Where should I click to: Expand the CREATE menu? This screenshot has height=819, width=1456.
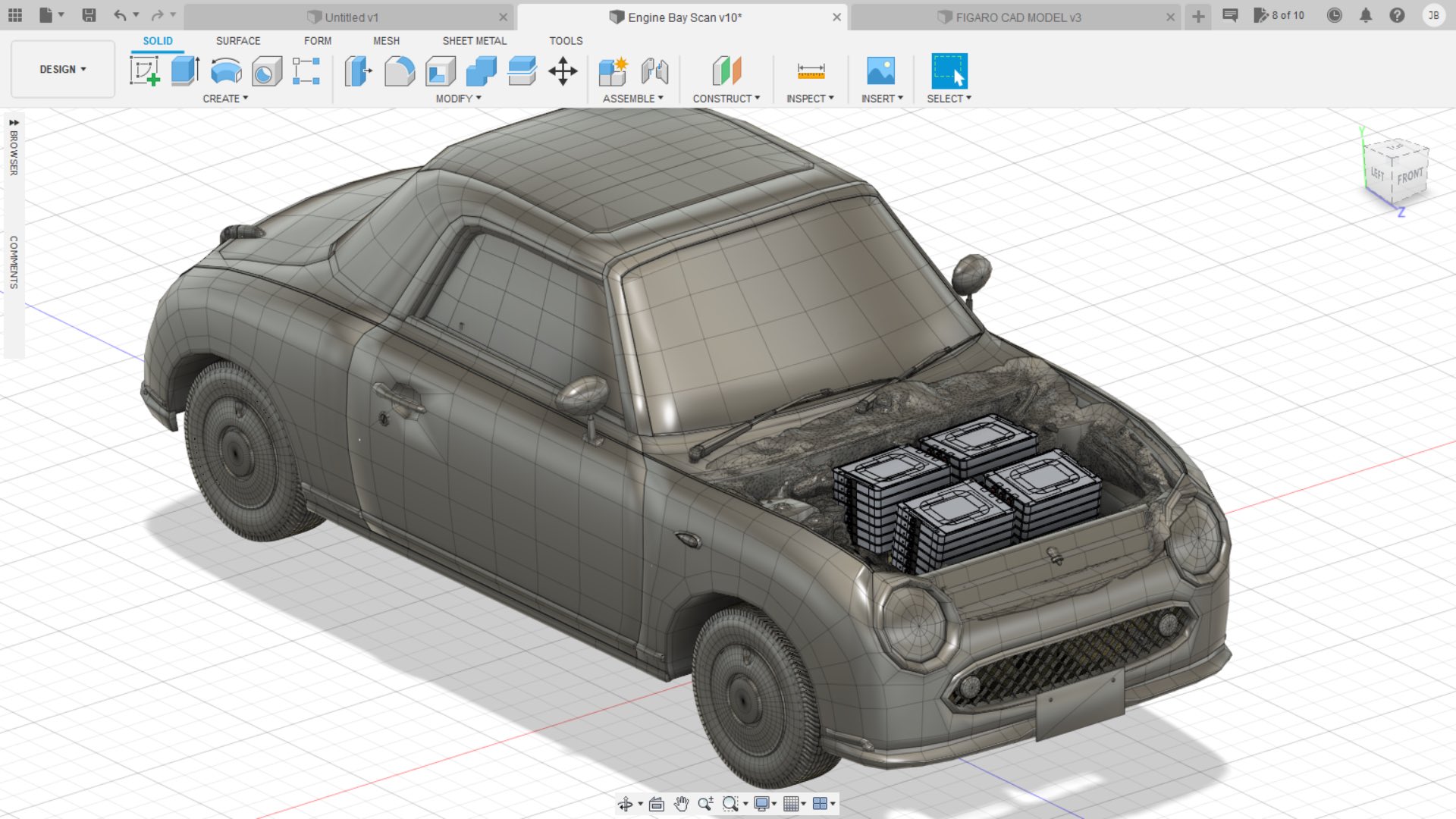coord(225,99)
